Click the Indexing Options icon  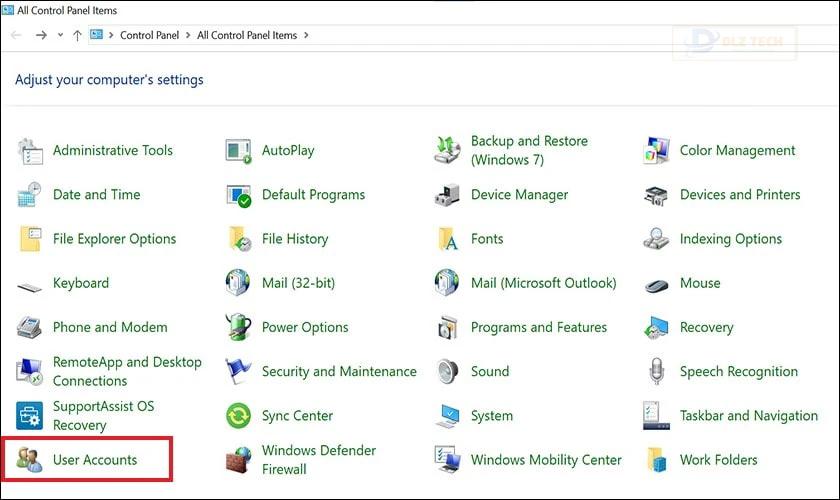(656, 239)
